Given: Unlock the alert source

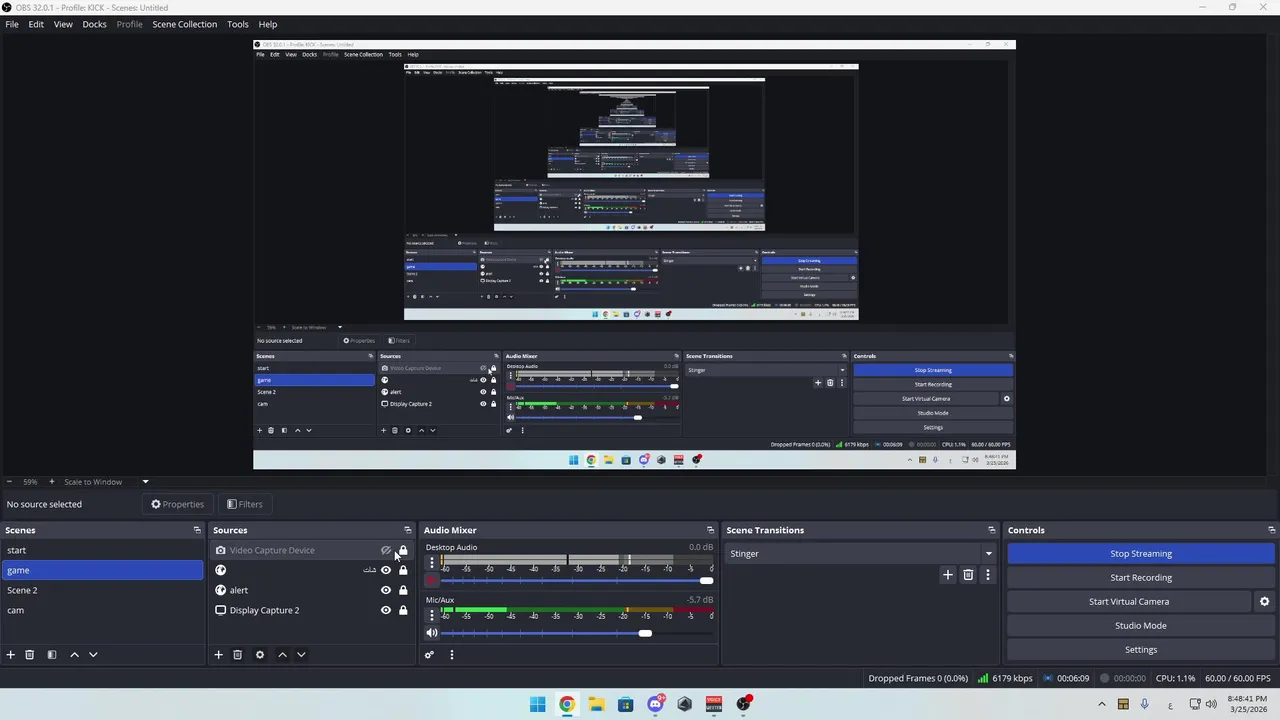Looking at the screenshot, I should [403, 590].
